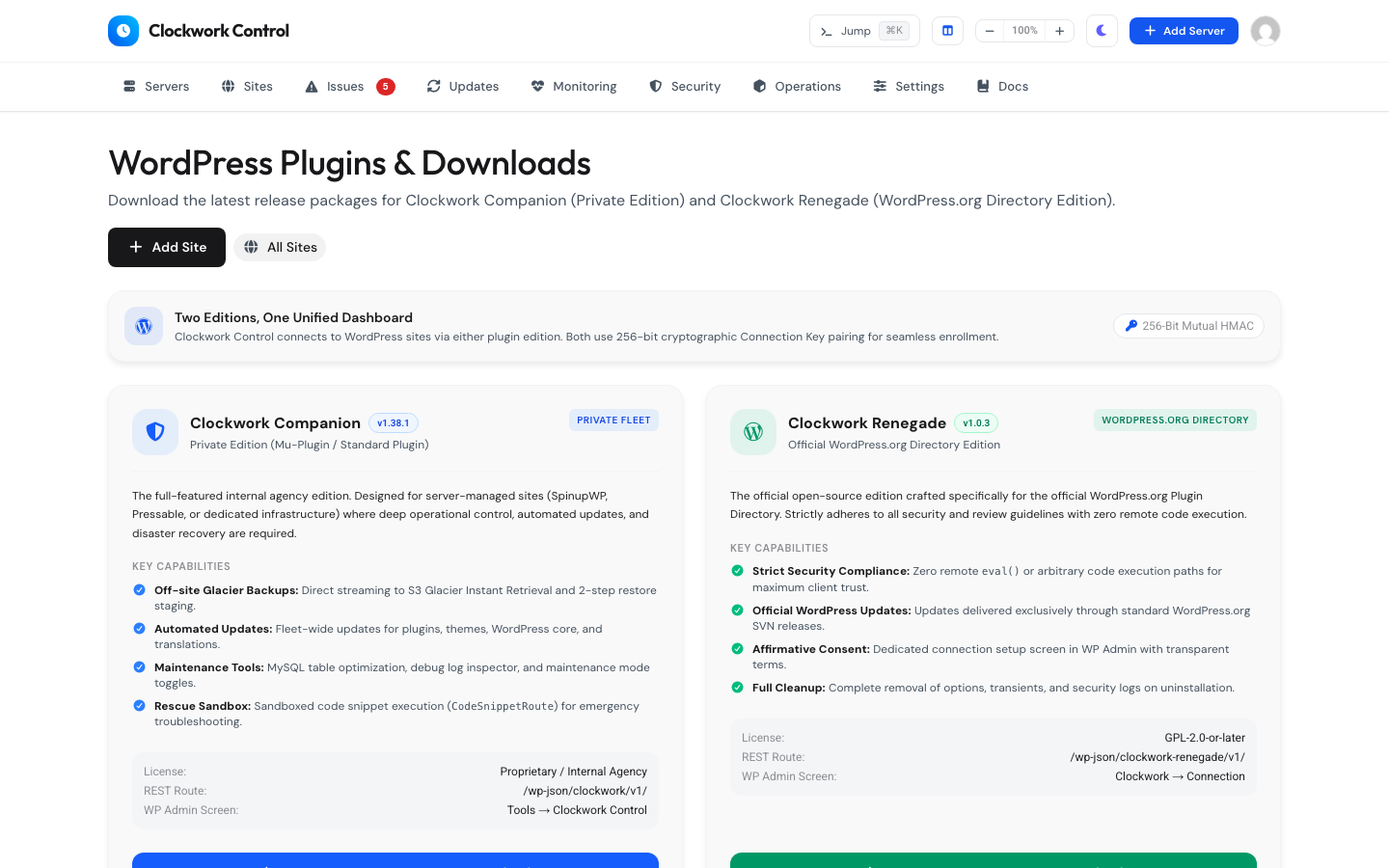1389x868 pixels.
Task: Click the WORDPRESS.ORG DIRECTORY label
Action: (1175, 420)
